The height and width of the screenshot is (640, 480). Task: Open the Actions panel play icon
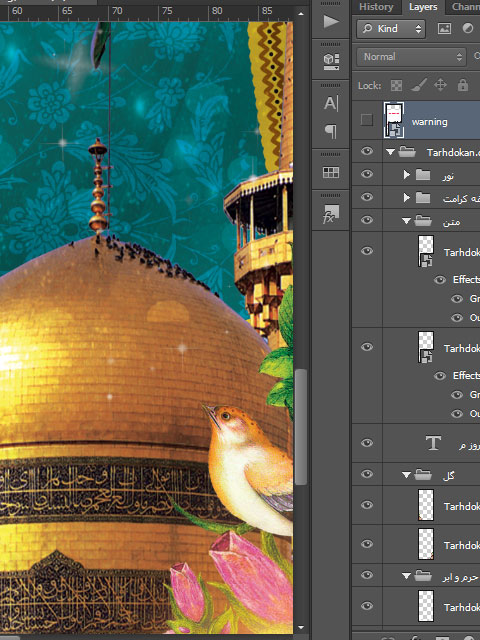pos(331,21)
